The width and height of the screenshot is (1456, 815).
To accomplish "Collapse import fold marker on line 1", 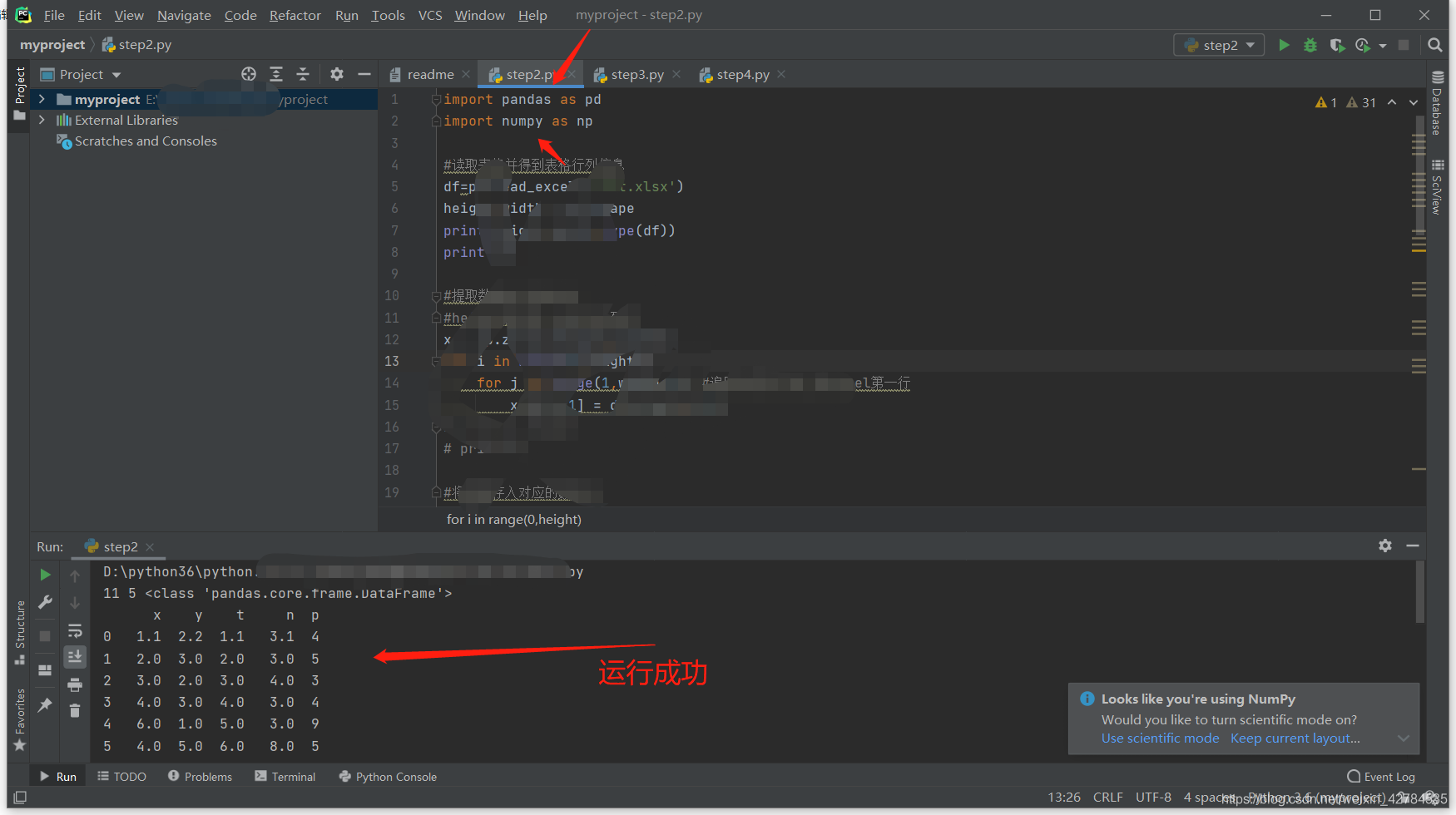I will click(x=436, y=99).
